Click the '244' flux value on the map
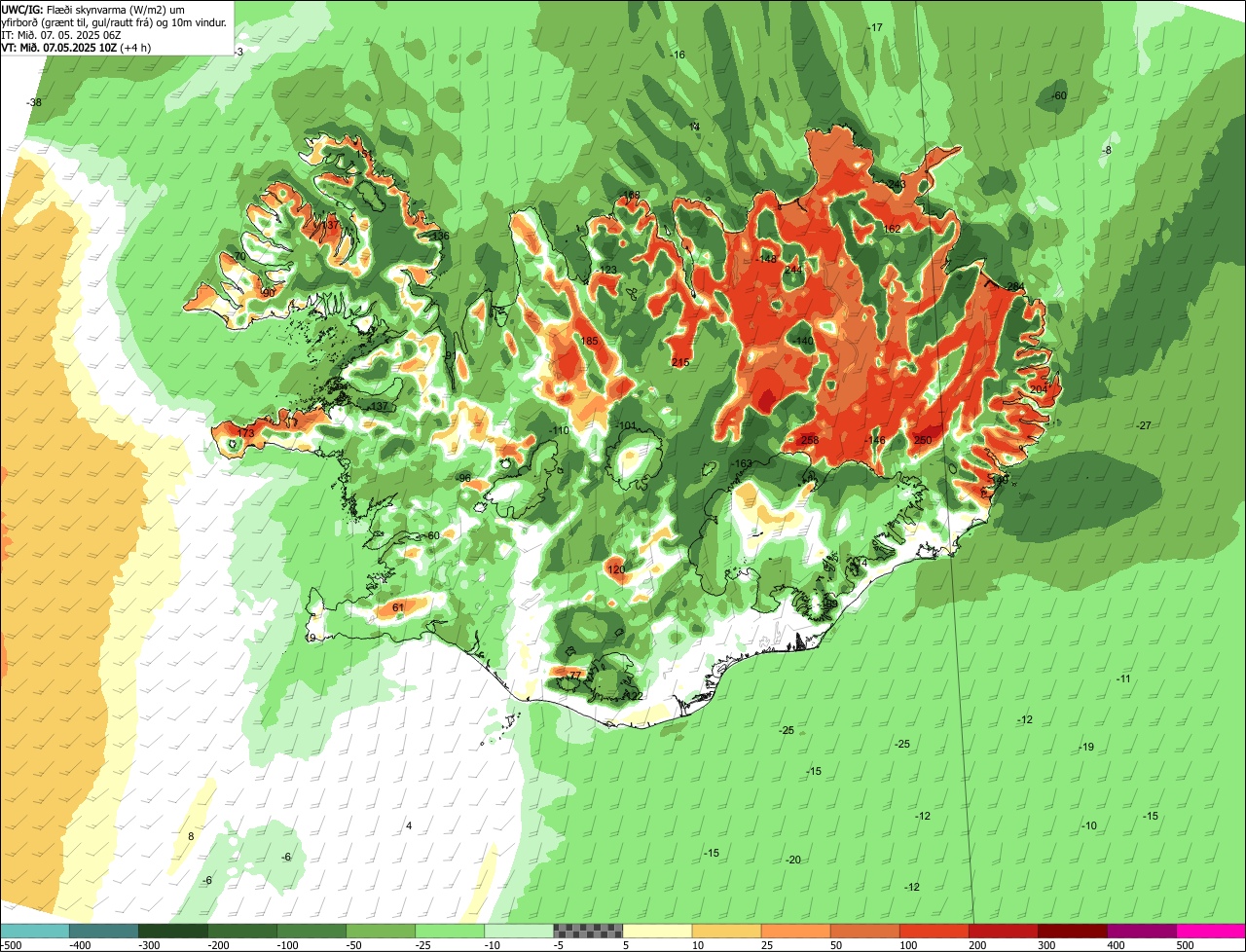This screenshot has width=1246, height=952. [793, 270]
